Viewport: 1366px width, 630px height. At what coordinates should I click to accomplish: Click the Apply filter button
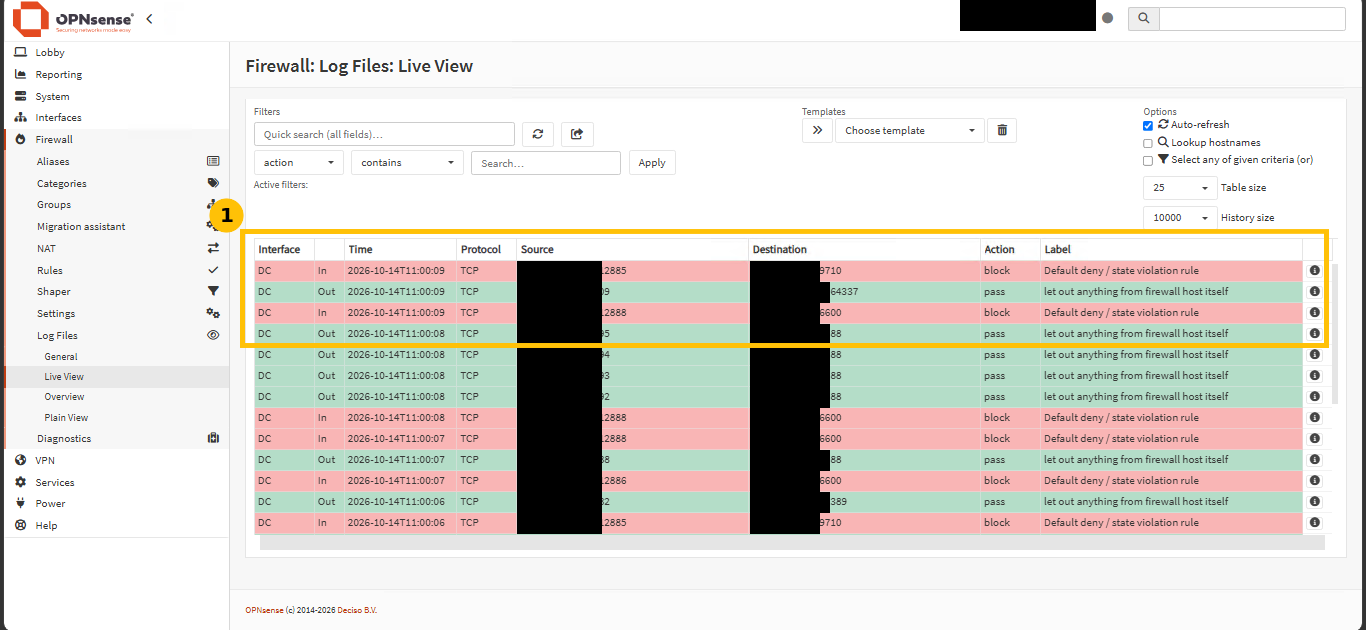652,163
